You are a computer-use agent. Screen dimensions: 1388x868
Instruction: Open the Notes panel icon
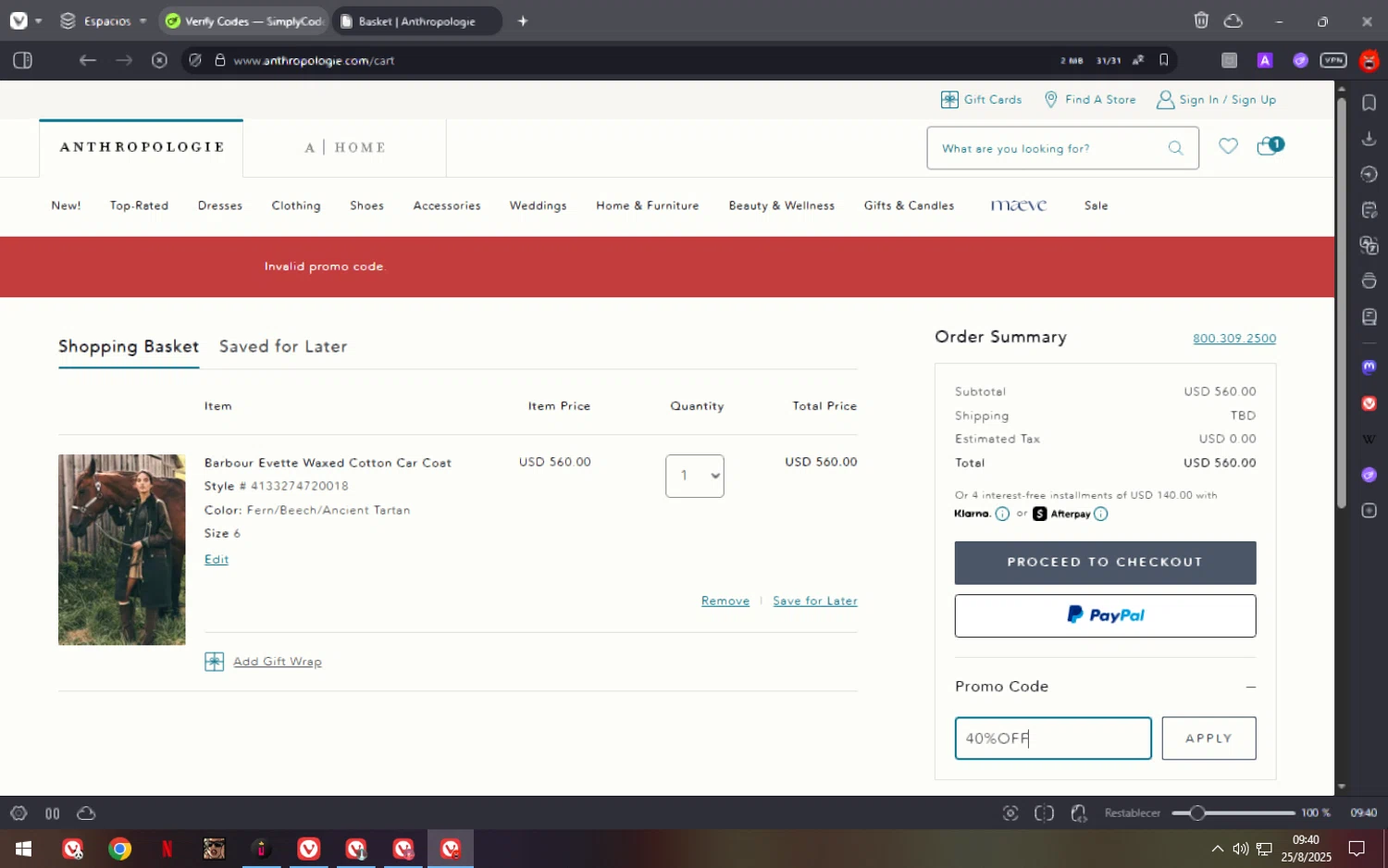1369,210
